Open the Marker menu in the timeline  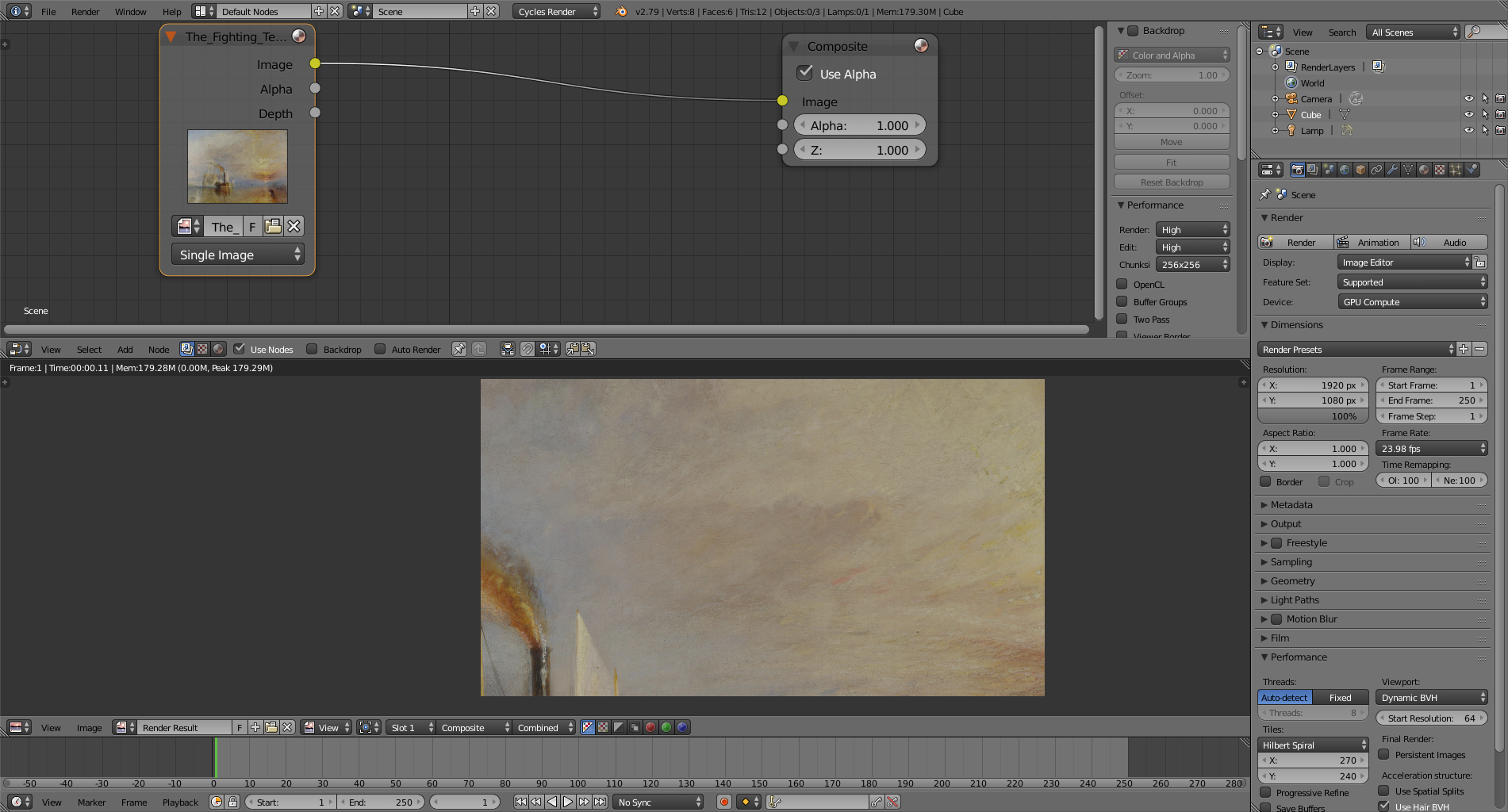click(91, 802)
